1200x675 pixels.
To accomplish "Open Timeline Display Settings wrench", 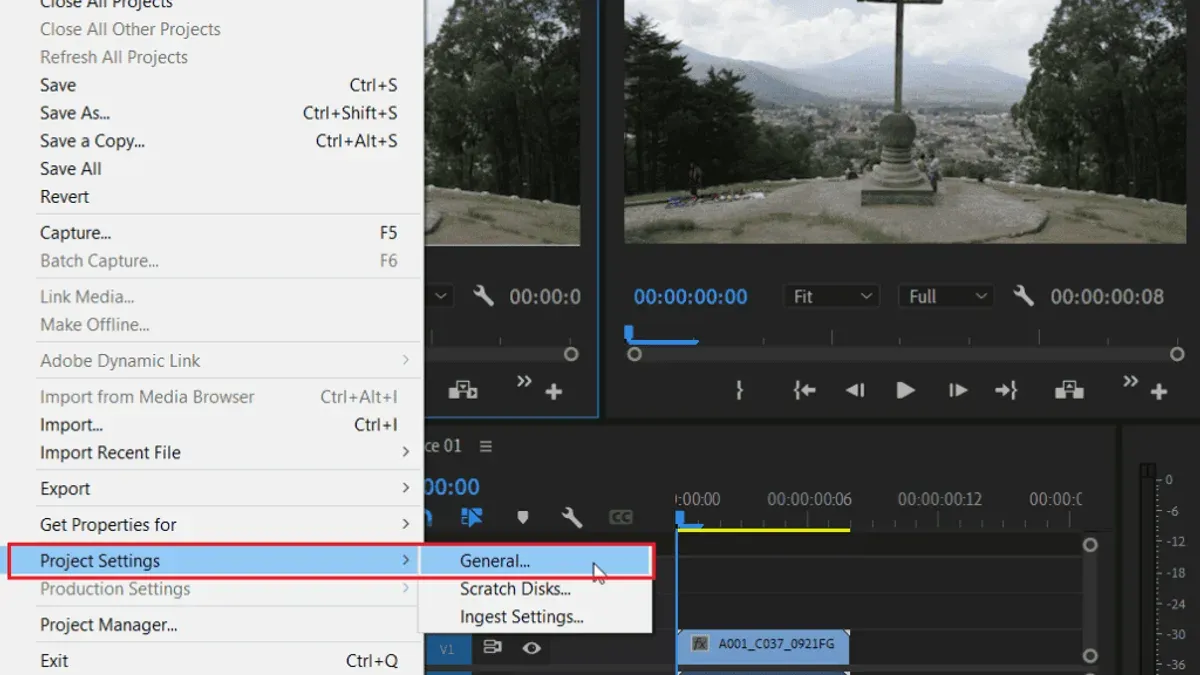I will tap(572, 517).
